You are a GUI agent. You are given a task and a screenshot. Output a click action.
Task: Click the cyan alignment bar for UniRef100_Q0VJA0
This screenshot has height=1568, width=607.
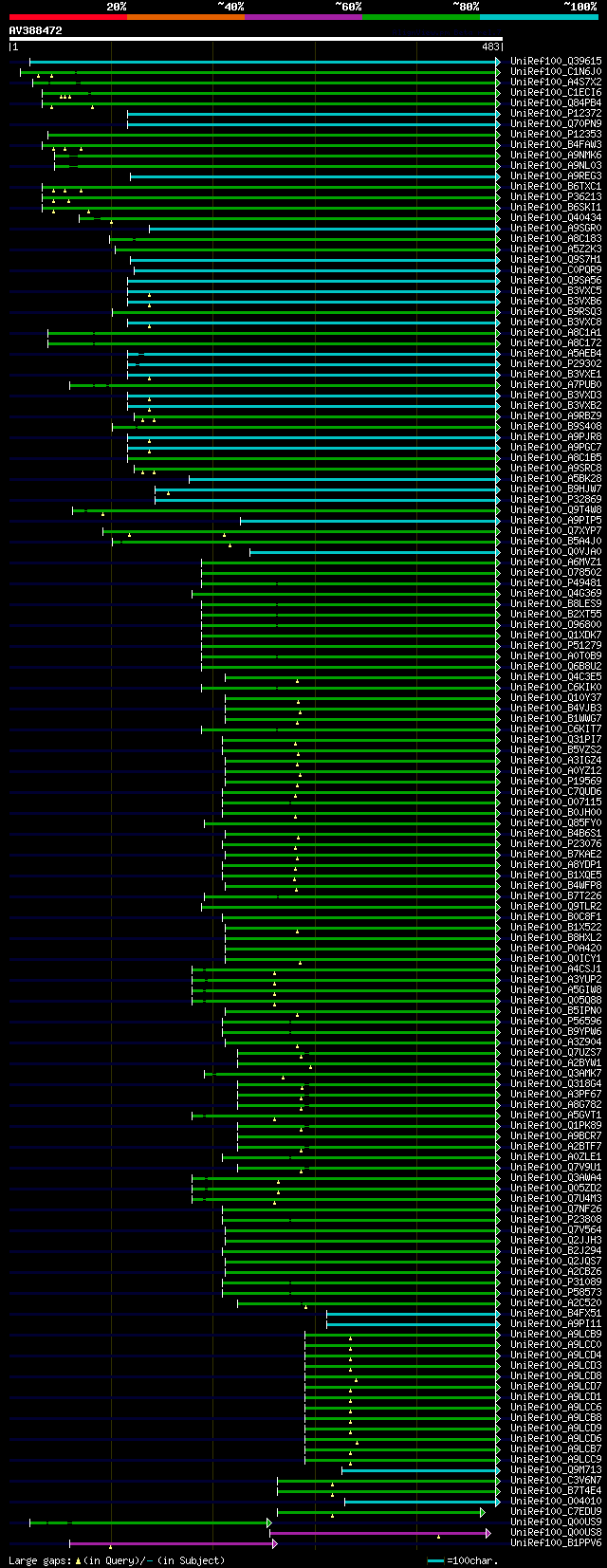coord(375,552)
